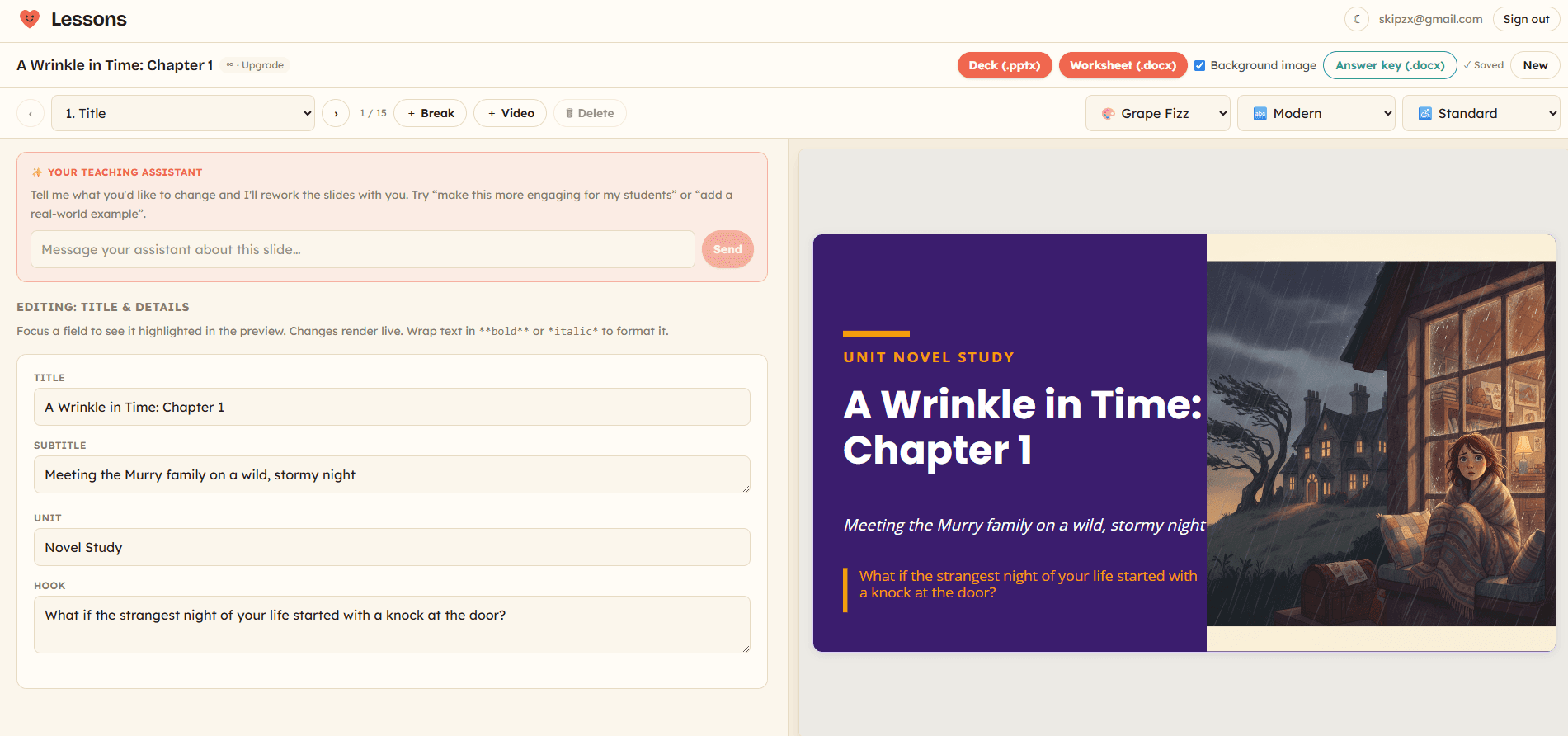
Task: Click the '1 / 15' slide counter
Action: tap(373, 113)
